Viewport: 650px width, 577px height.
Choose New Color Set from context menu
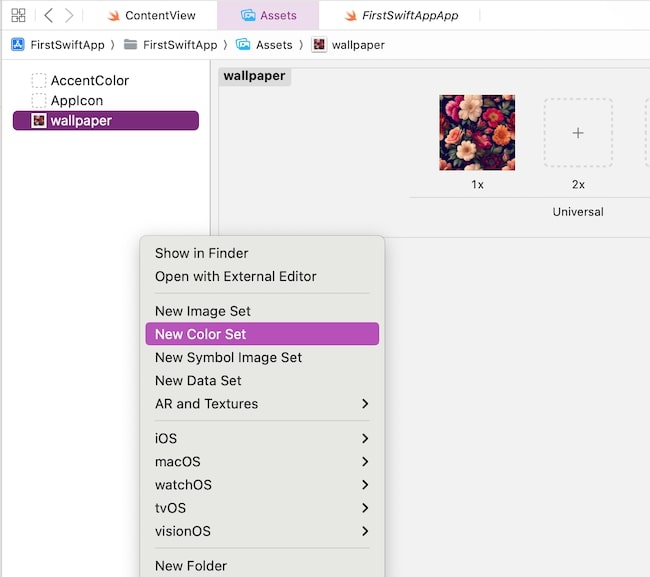click(261, 334)
